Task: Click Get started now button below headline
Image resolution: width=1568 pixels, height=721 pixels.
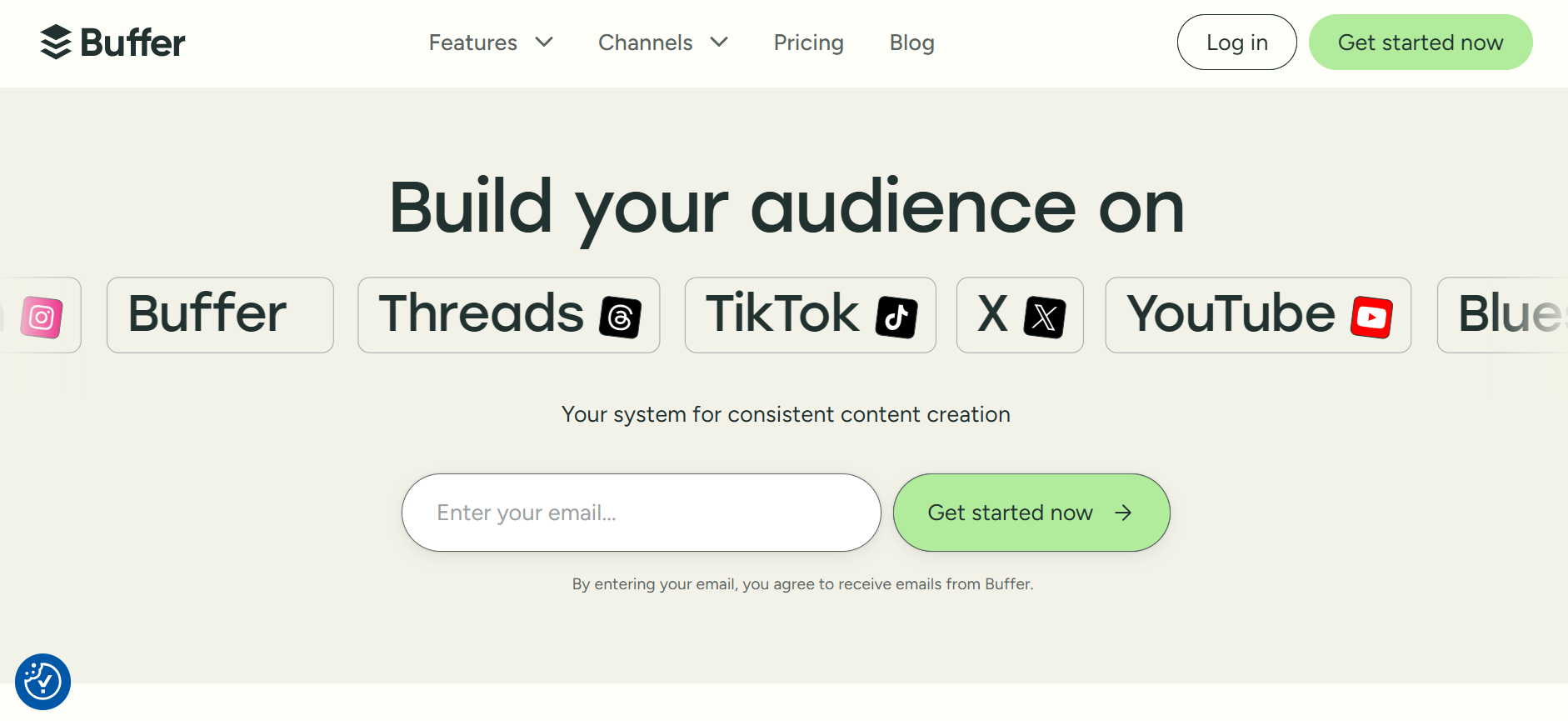Action: click(x=1031, y=513)
